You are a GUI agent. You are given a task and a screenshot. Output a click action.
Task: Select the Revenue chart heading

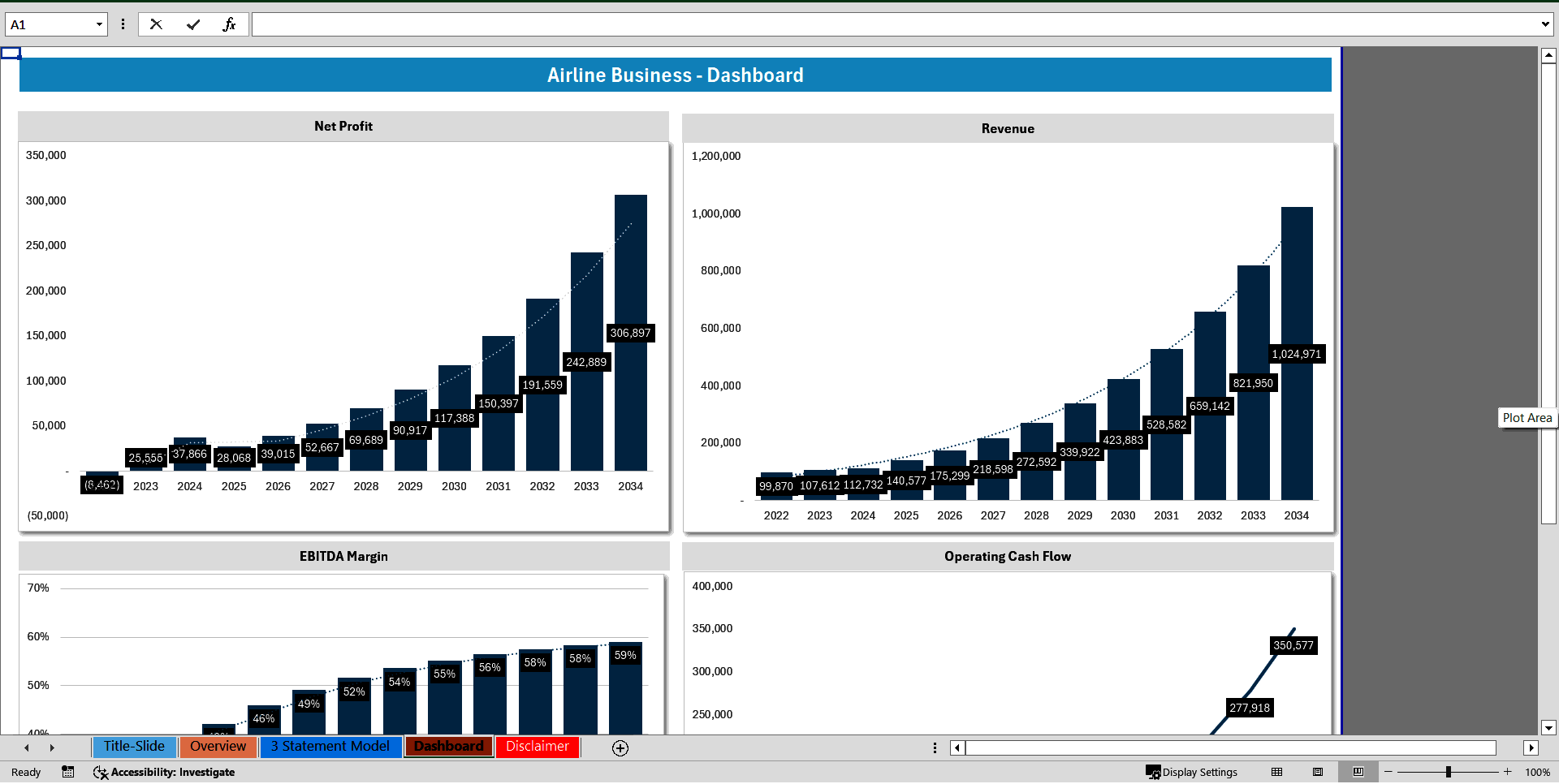[1008, 129]
